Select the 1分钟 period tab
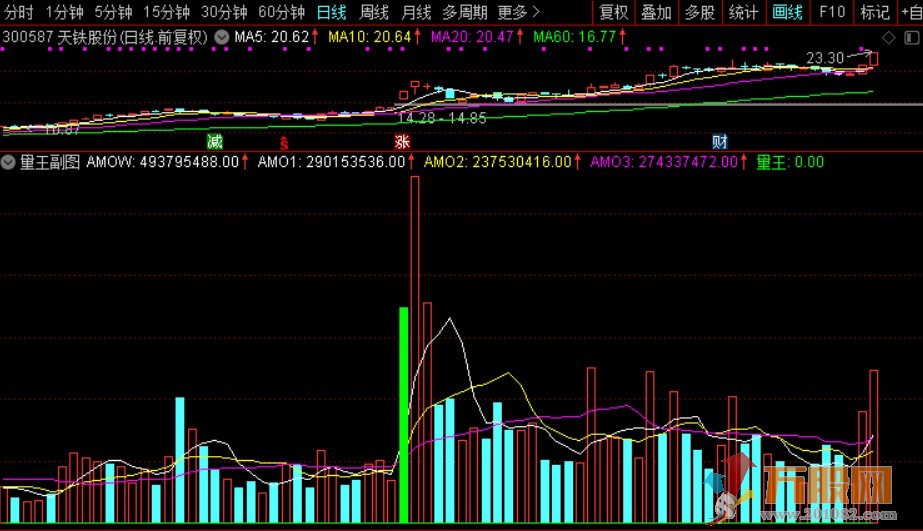This screenshot has height=531, width=923. coord(64,12)
